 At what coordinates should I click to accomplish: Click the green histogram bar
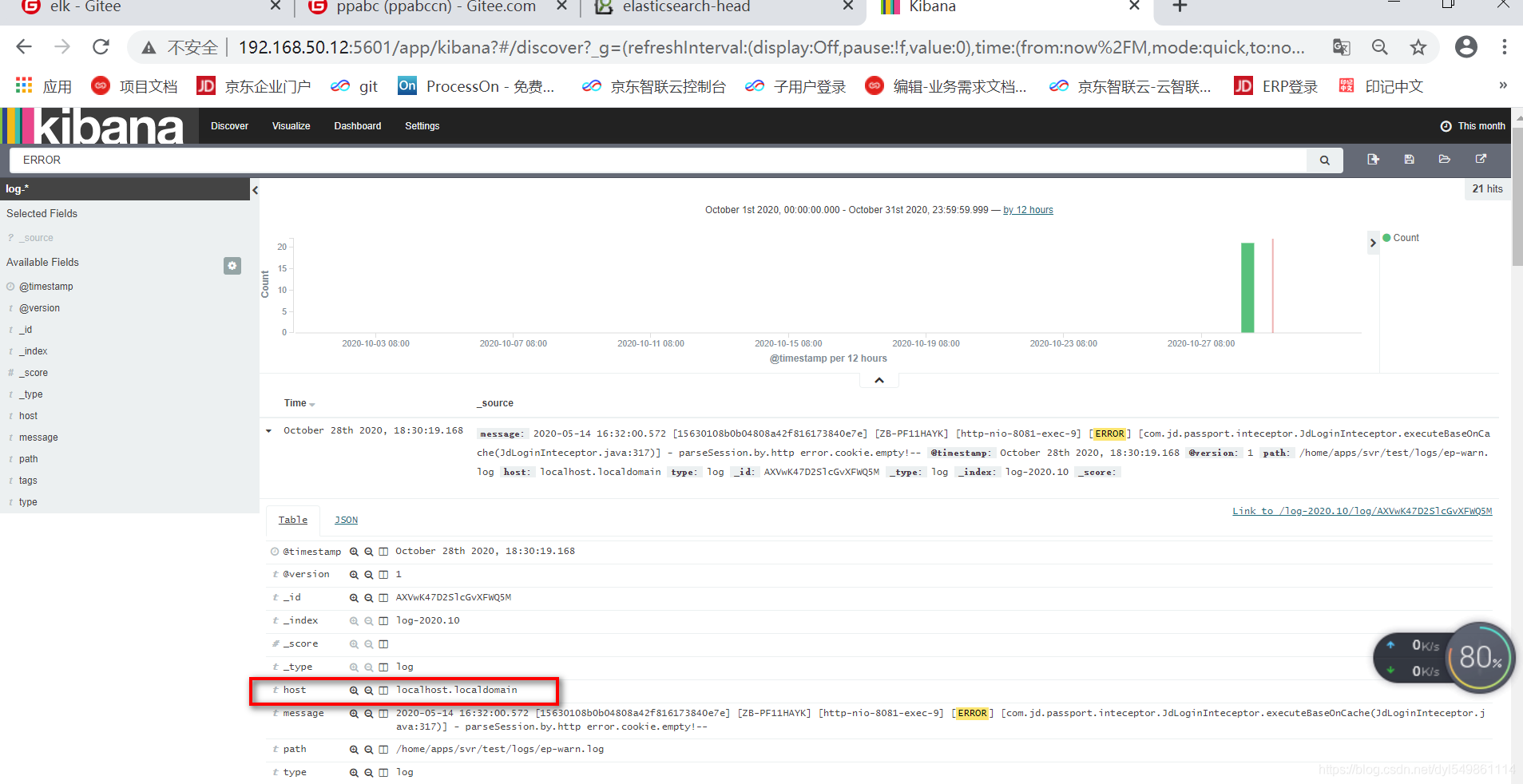tap(1247, 287)
